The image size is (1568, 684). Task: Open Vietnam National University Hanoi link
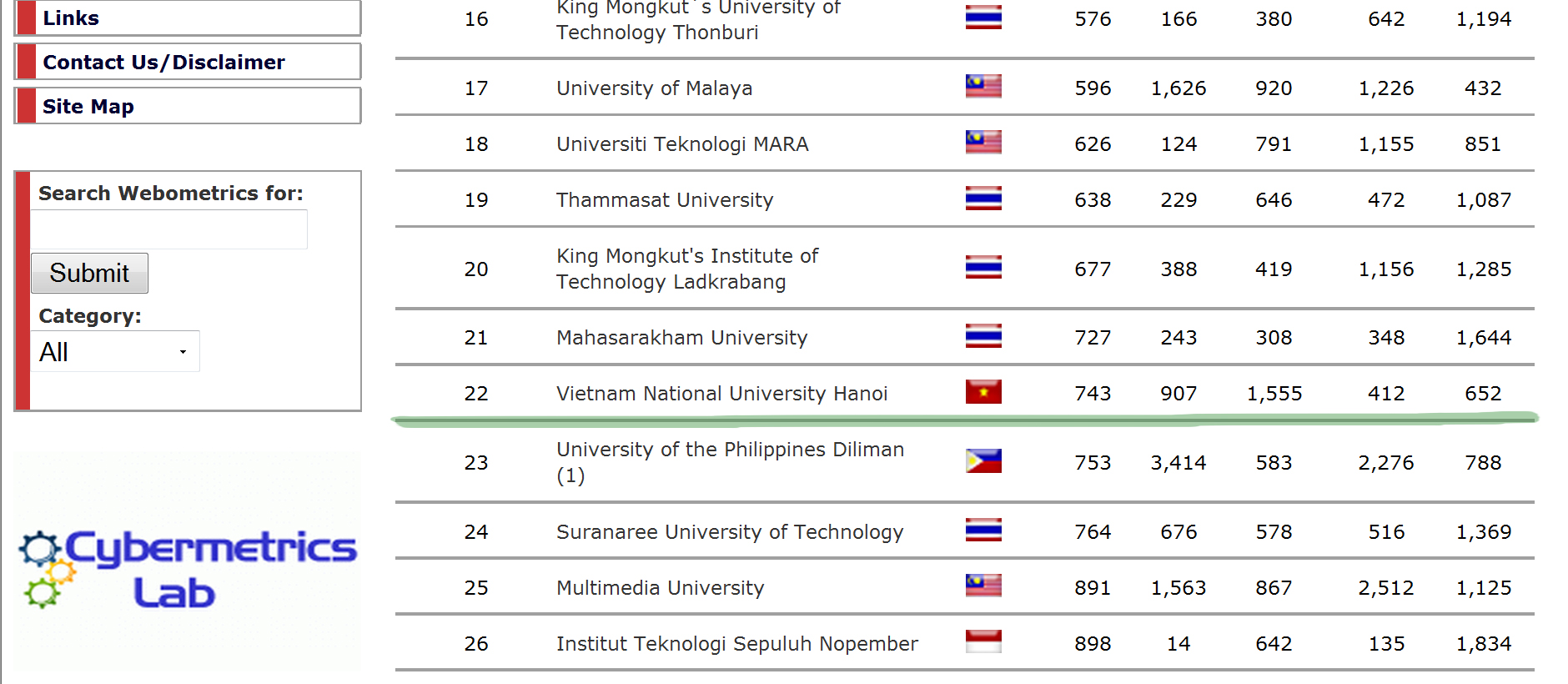pyautogui.click(x=721, y=393)
